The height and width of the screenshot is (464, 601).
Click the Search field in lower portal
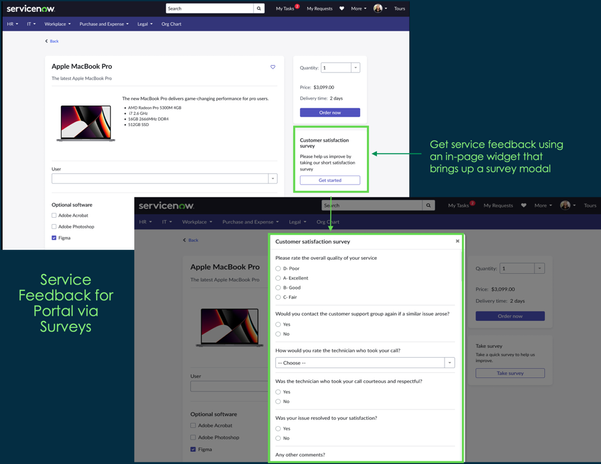coord(372,205)
